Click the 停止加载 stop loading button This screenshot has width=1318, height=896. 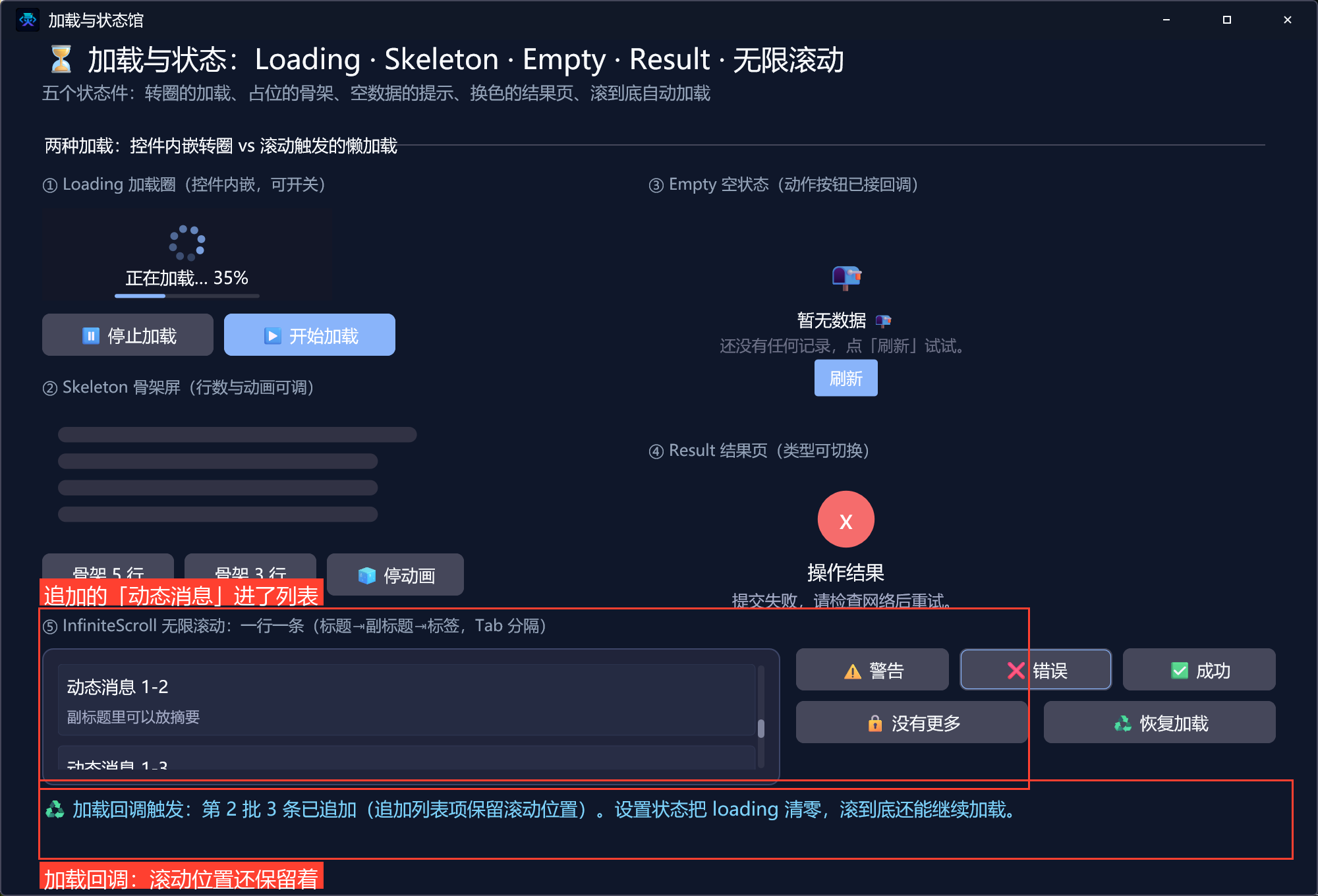[128, 335]
